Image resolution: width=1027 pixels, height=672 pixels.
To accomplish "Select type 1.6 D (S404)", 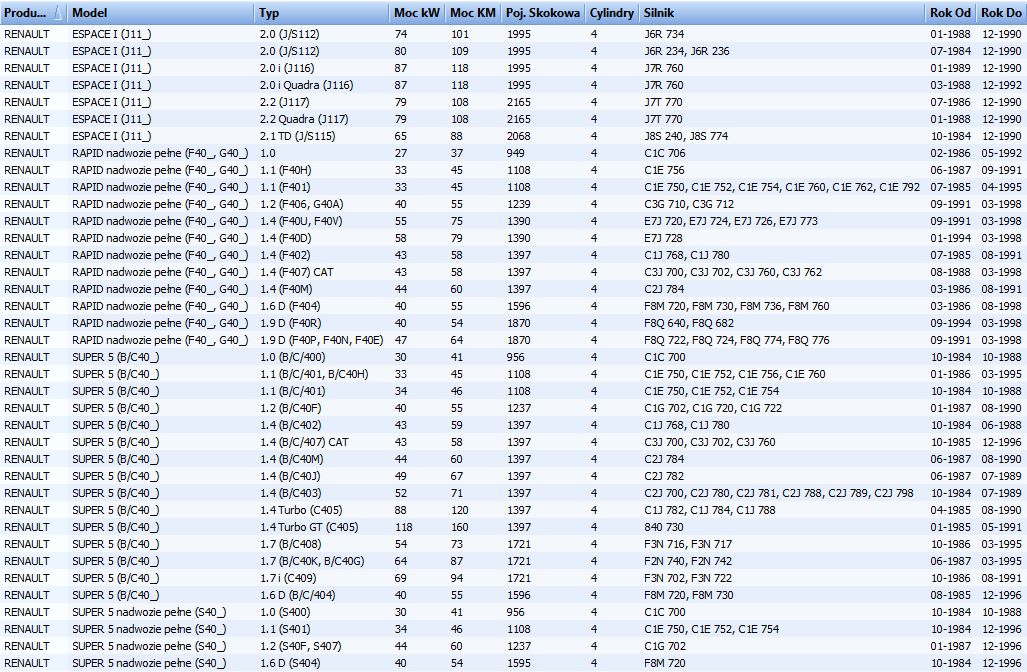I will [x=289, y=664].
